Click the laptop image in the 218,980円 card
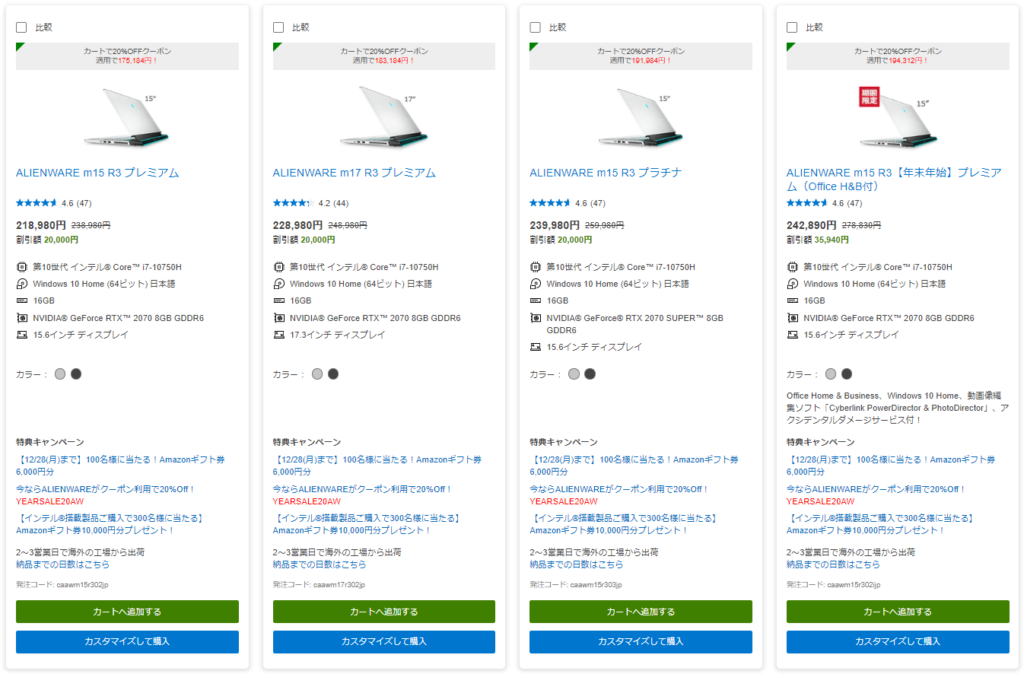 click(127, 117)
